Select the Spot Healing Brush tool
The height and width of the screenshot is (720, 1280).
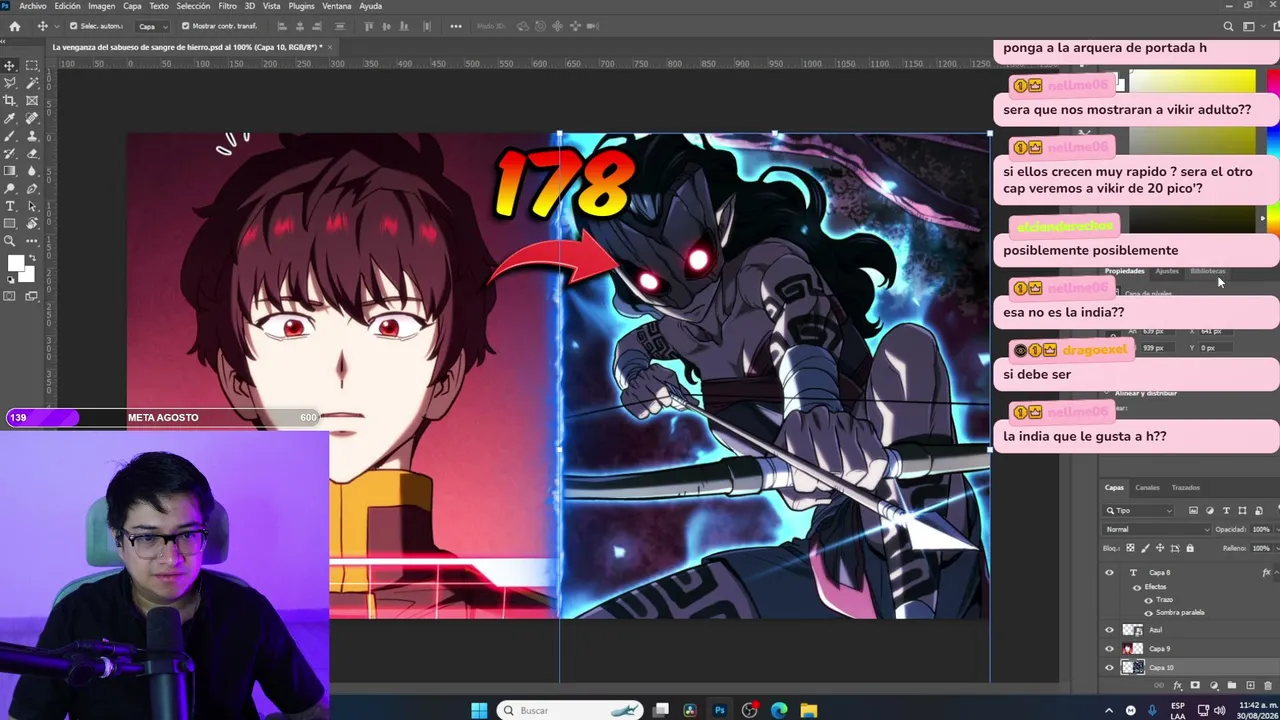click(x=32, y=118)
